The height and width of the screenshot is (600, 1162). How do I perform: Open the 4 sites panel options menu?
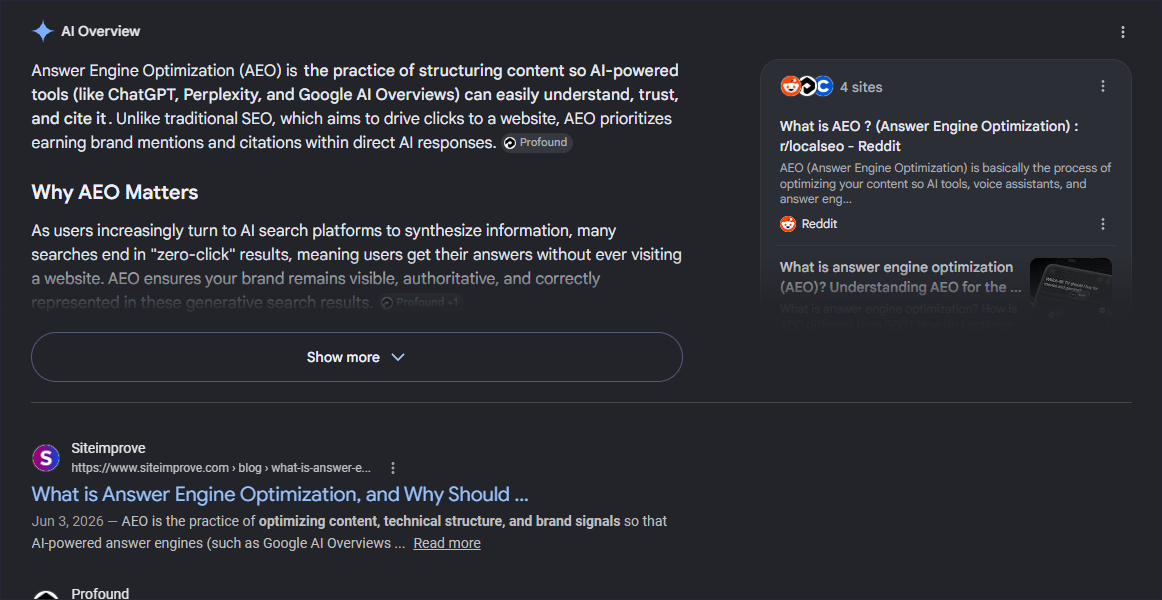[1103, 86]
